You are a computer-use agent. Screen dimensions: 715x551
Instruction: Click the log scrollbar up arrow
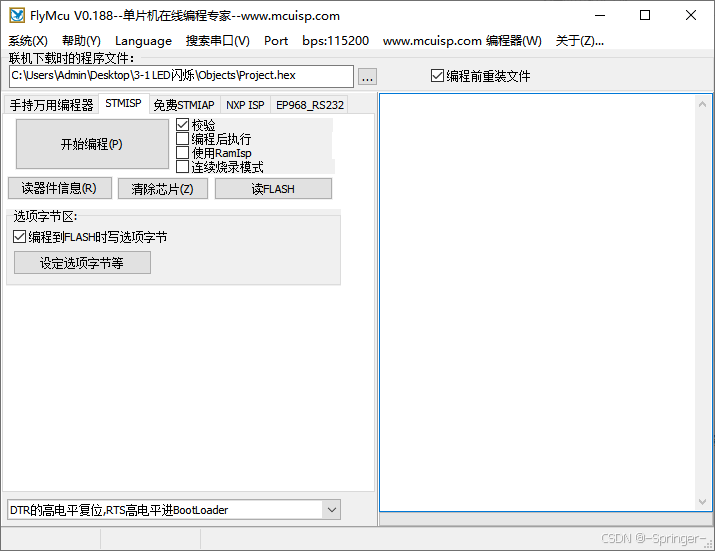pos(702,104)
